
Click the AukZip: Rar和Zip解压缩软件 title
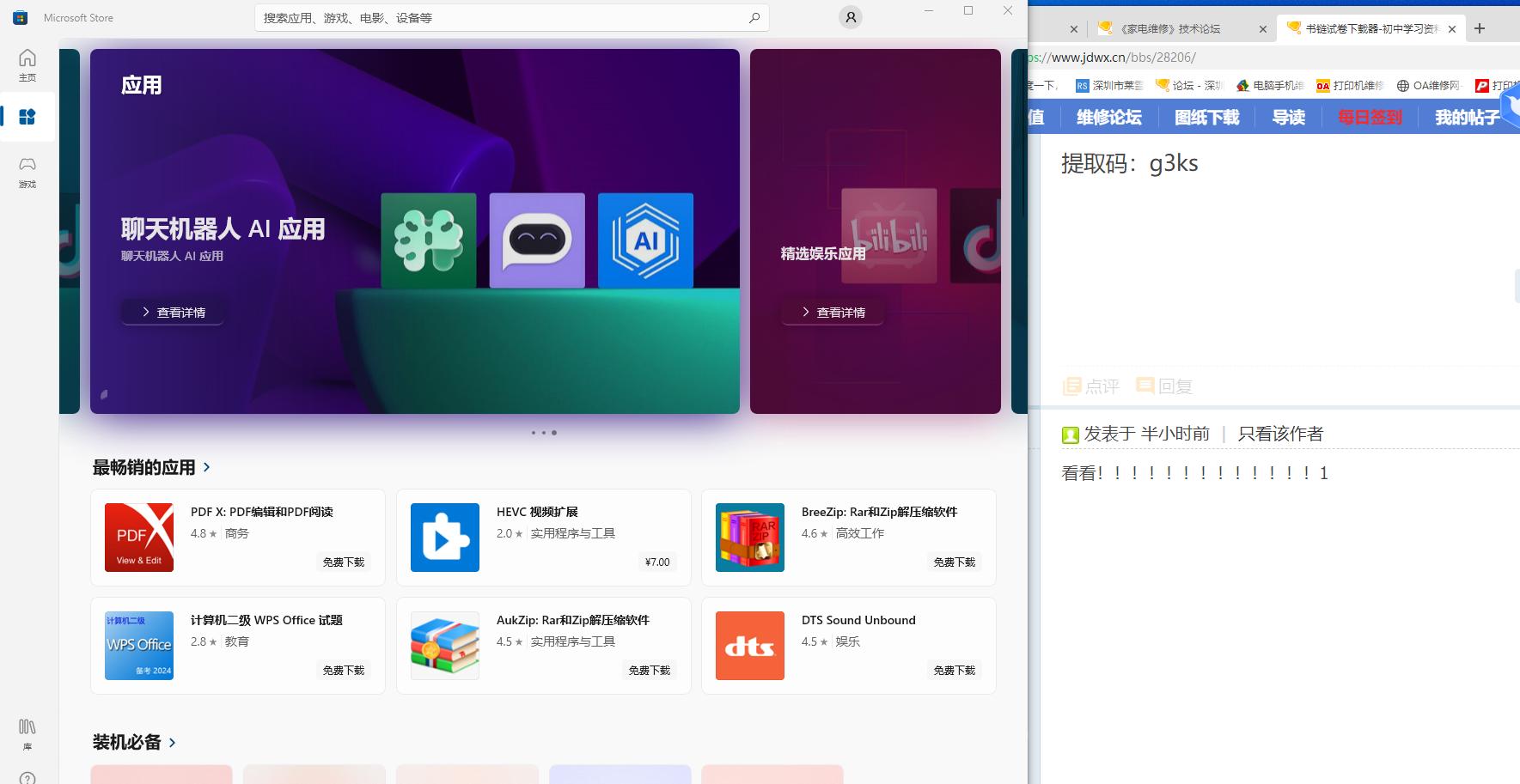point(573,620)
